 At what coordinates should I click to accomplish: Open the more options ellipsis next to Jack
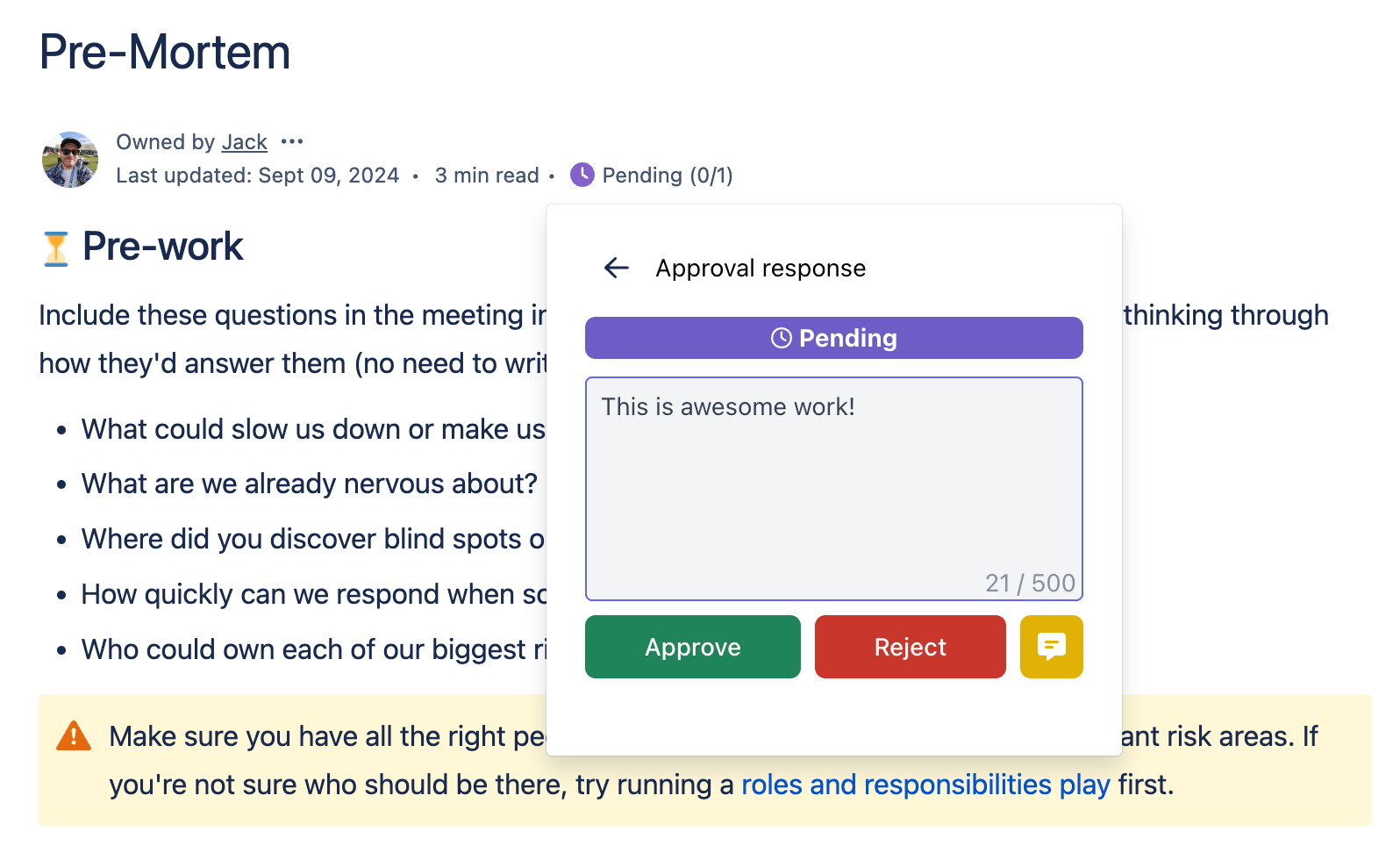tap(292, 141)
